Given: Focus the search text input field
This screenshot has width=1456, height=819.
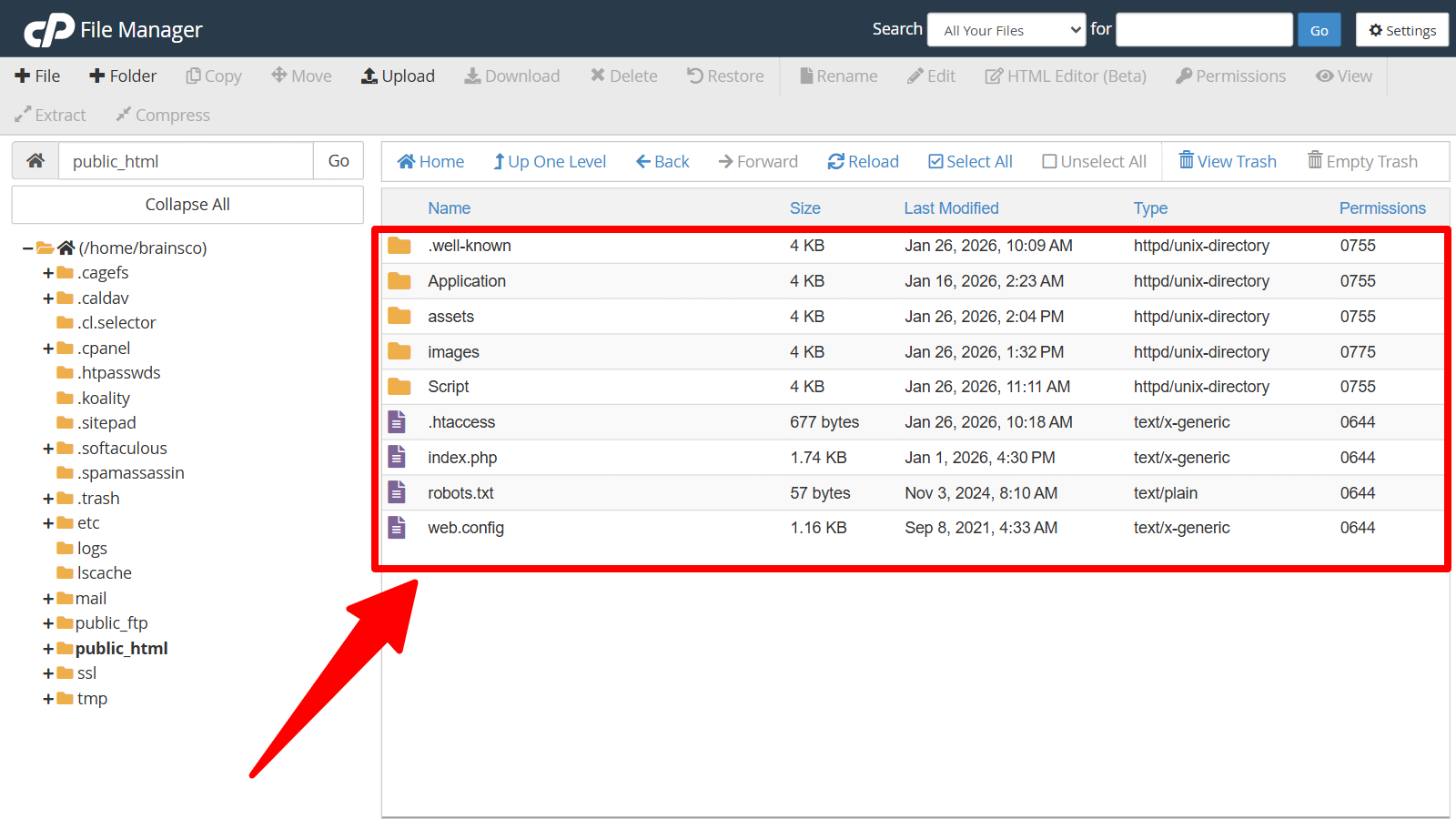Looking at the screenshot, I should coord(1204,30).
